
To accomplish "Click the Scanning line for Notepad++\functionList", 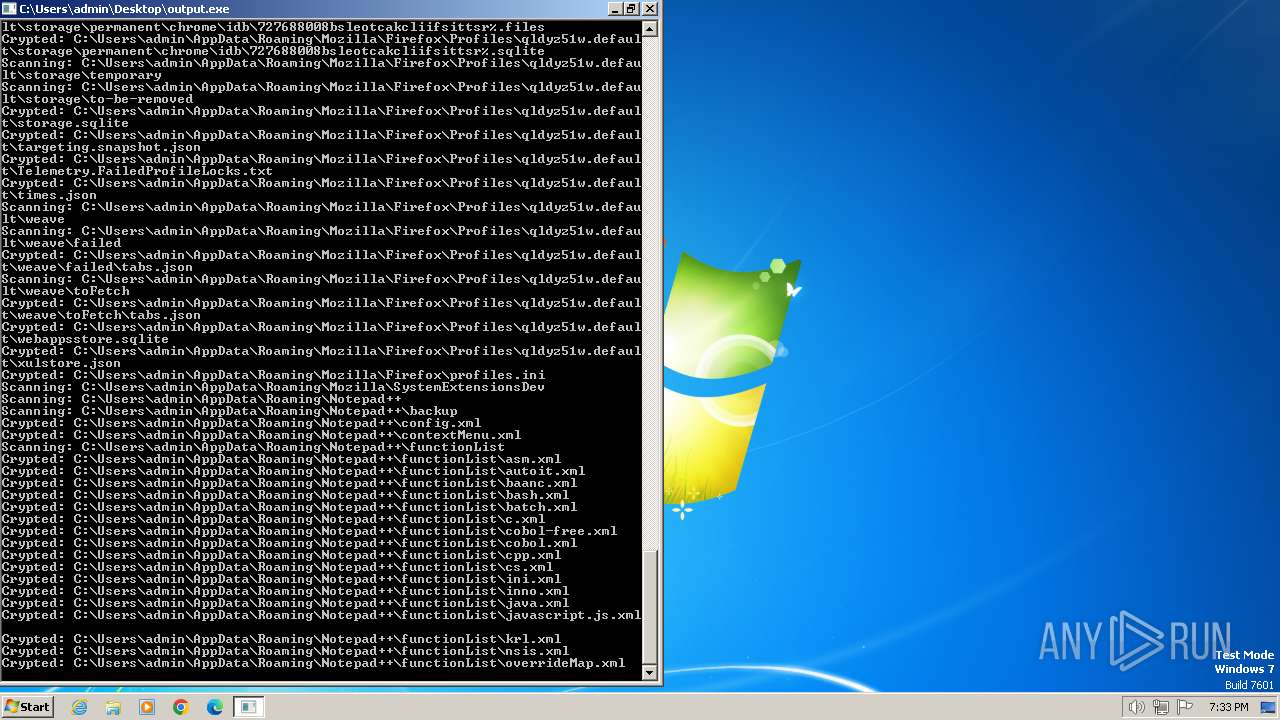I will coord(253,447).
